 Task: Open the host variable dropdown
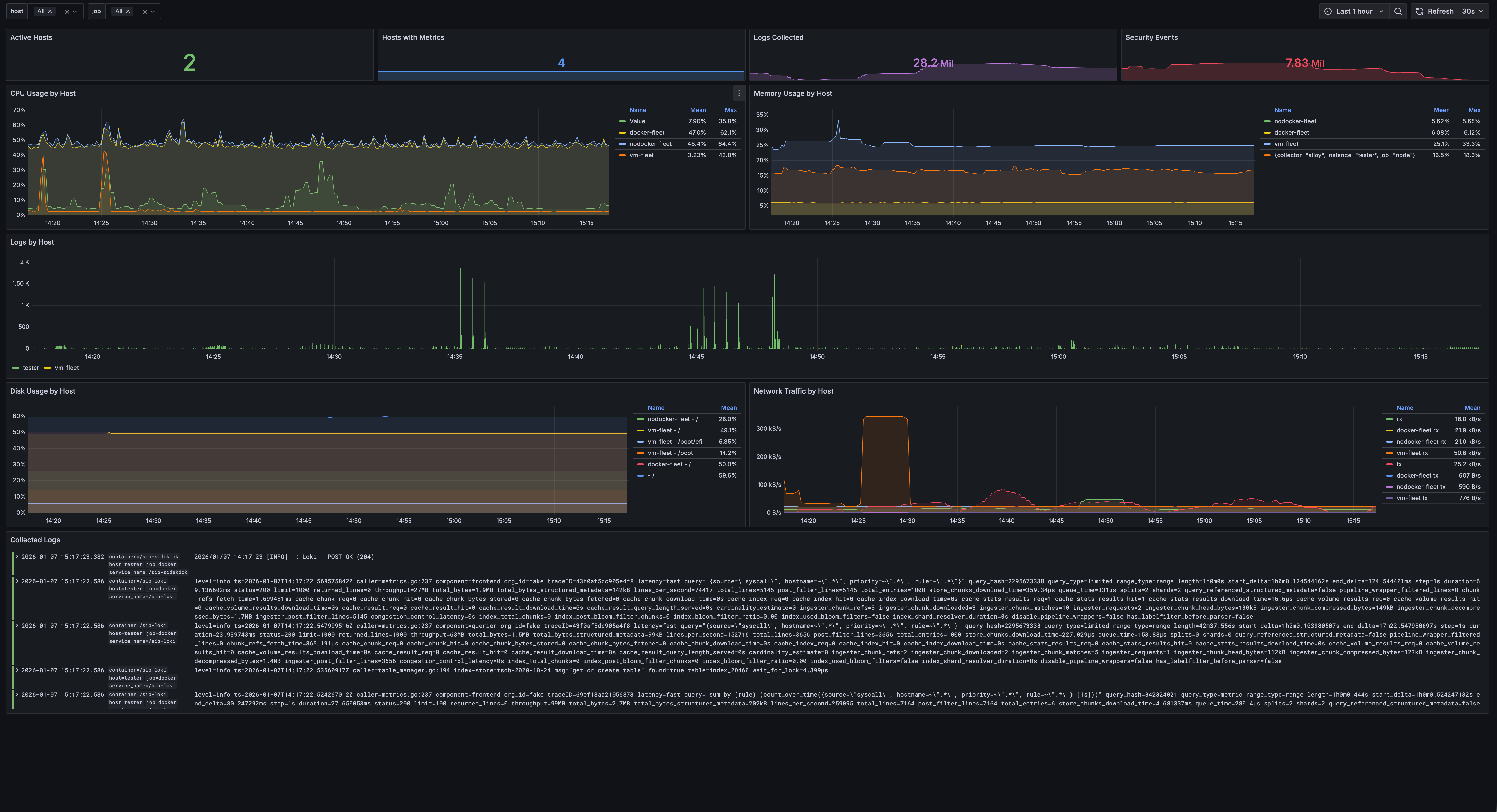pos(75,12)
